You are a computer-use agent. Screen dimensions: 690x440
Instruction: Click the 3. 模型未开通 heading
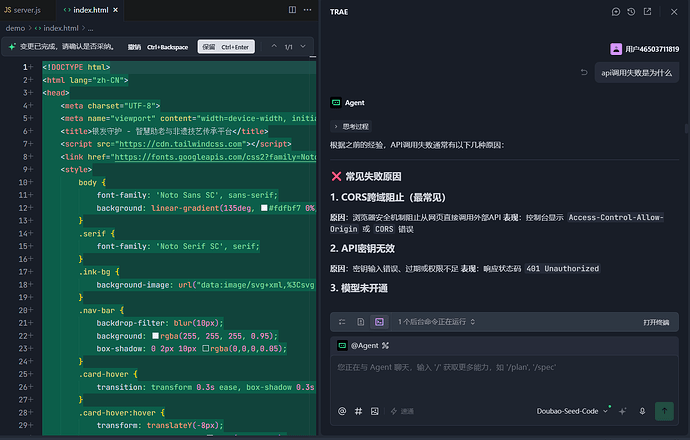tap(359, 288)
